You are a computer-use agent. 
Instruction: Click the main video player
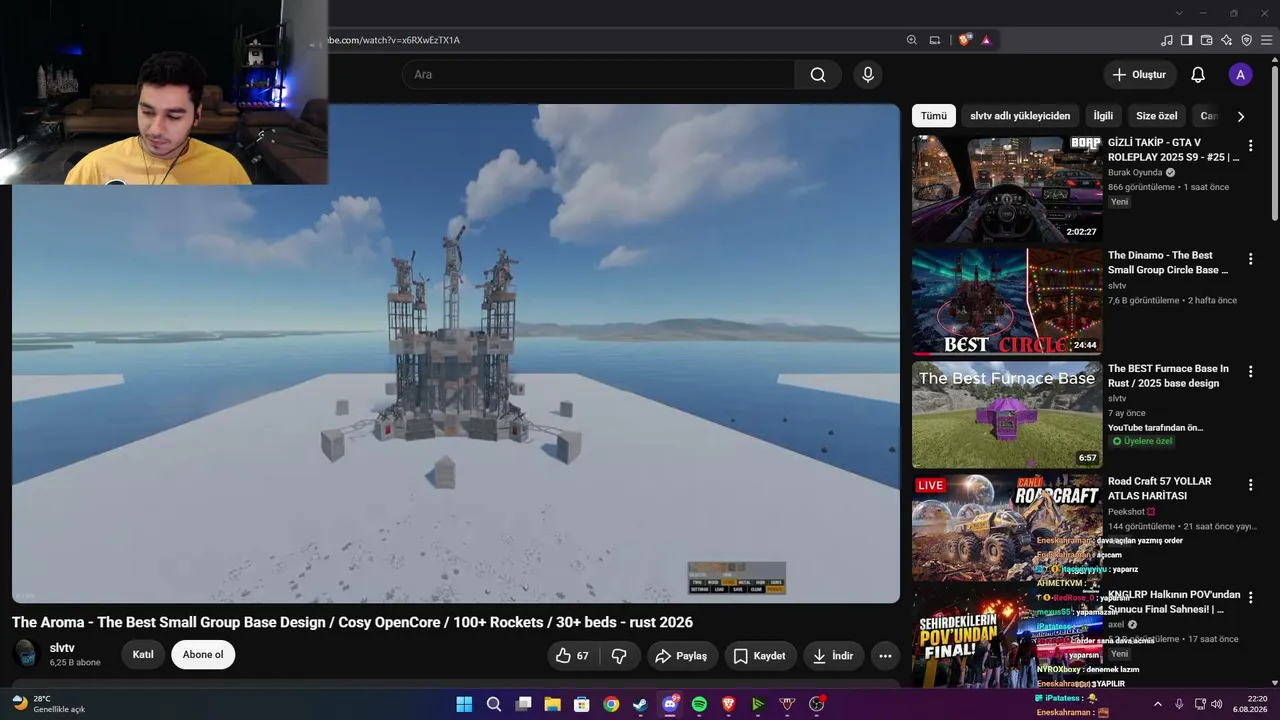[x=456, y=354]
